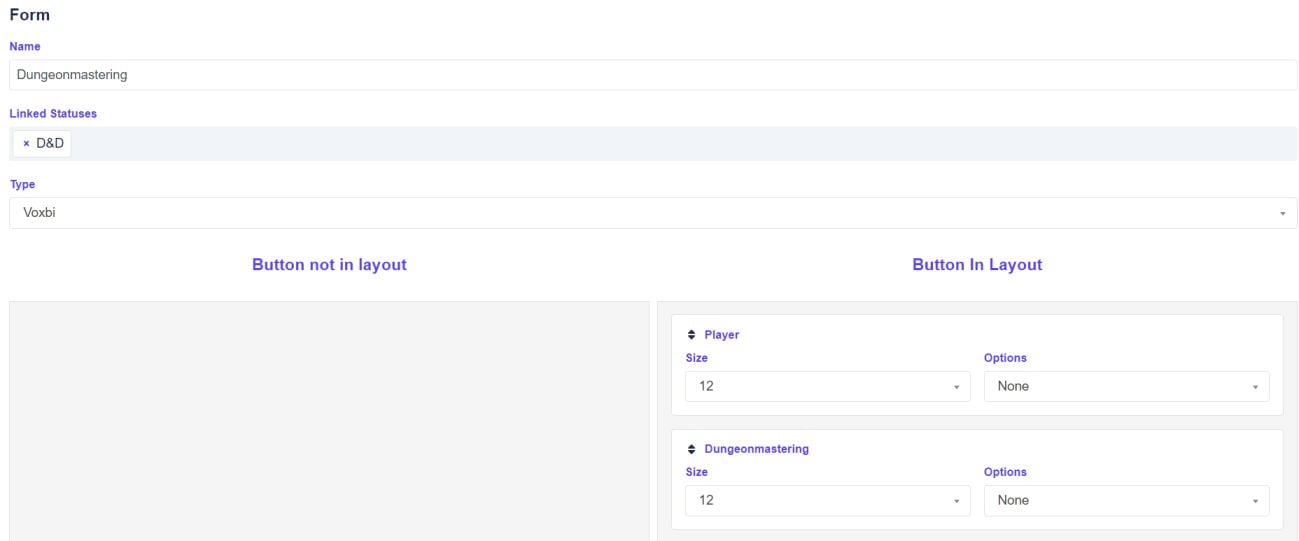The image size is (1299, 541).
Task: Remove the D&D linked status tag
Action: (26, 144)
